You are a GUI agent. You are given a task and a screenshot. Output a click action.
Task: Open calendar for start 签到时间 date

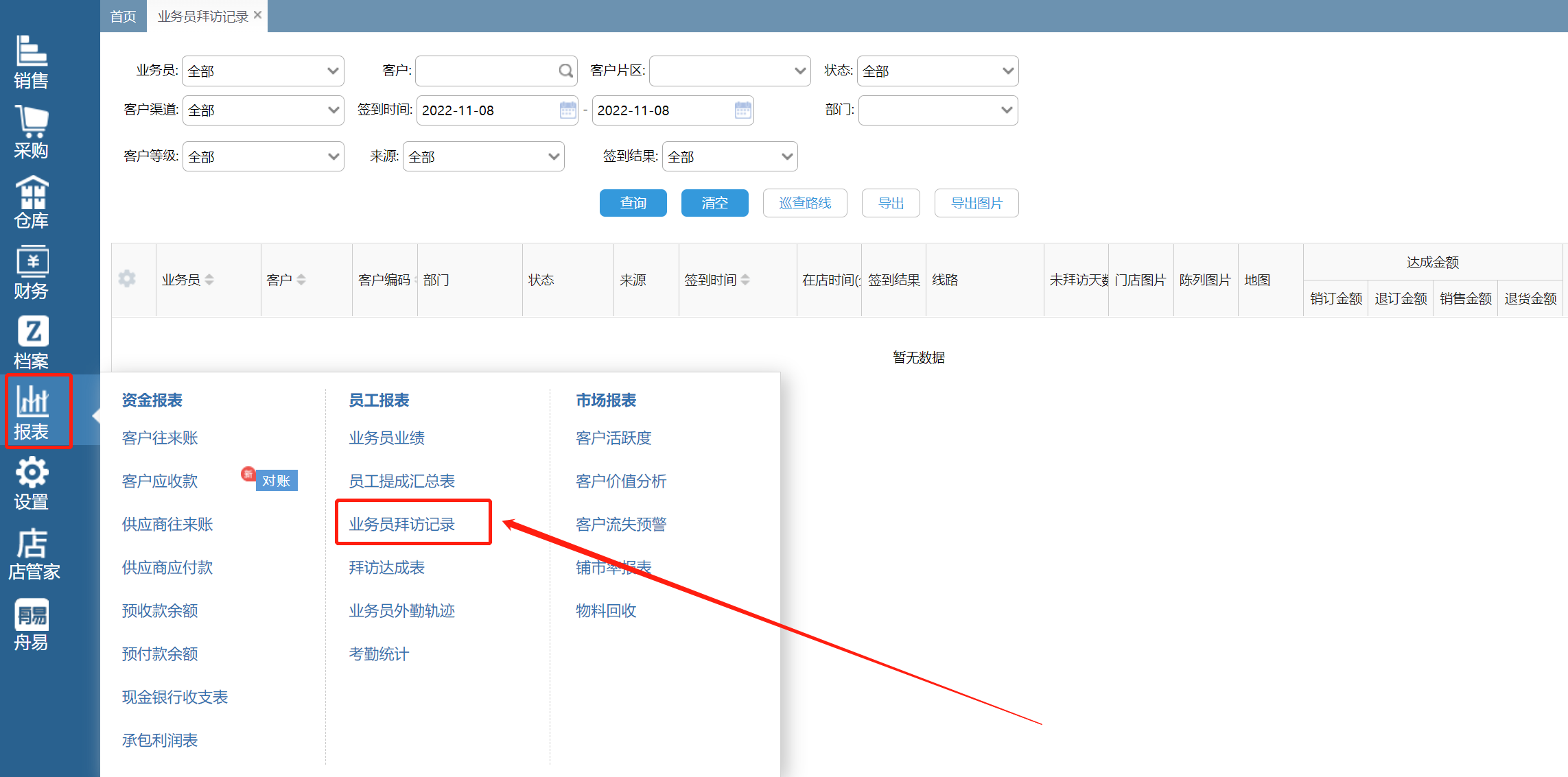click(x=567, y=110)
